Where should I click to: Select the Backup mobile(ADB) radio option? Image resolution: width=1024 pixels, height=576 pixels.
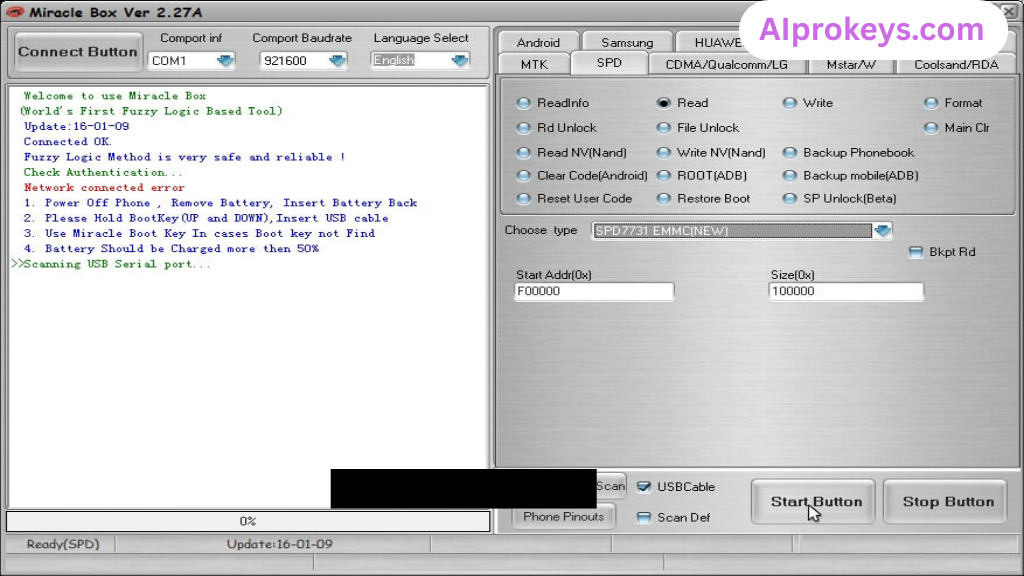pyautogui.click(x=790, y=176)
